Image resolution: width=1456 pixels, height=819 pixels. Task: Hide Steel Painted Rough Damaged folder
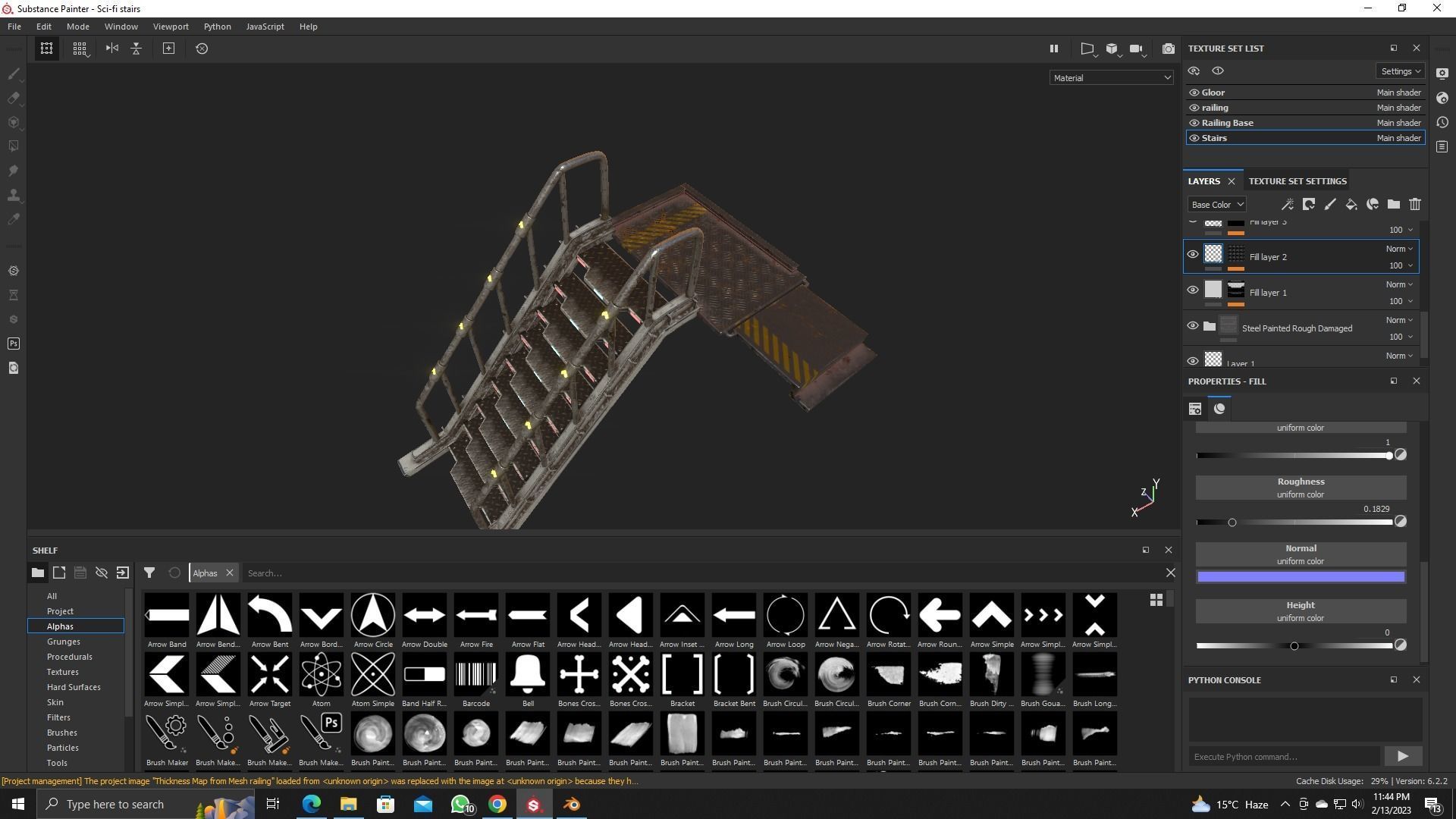(x=1193, y=326)
